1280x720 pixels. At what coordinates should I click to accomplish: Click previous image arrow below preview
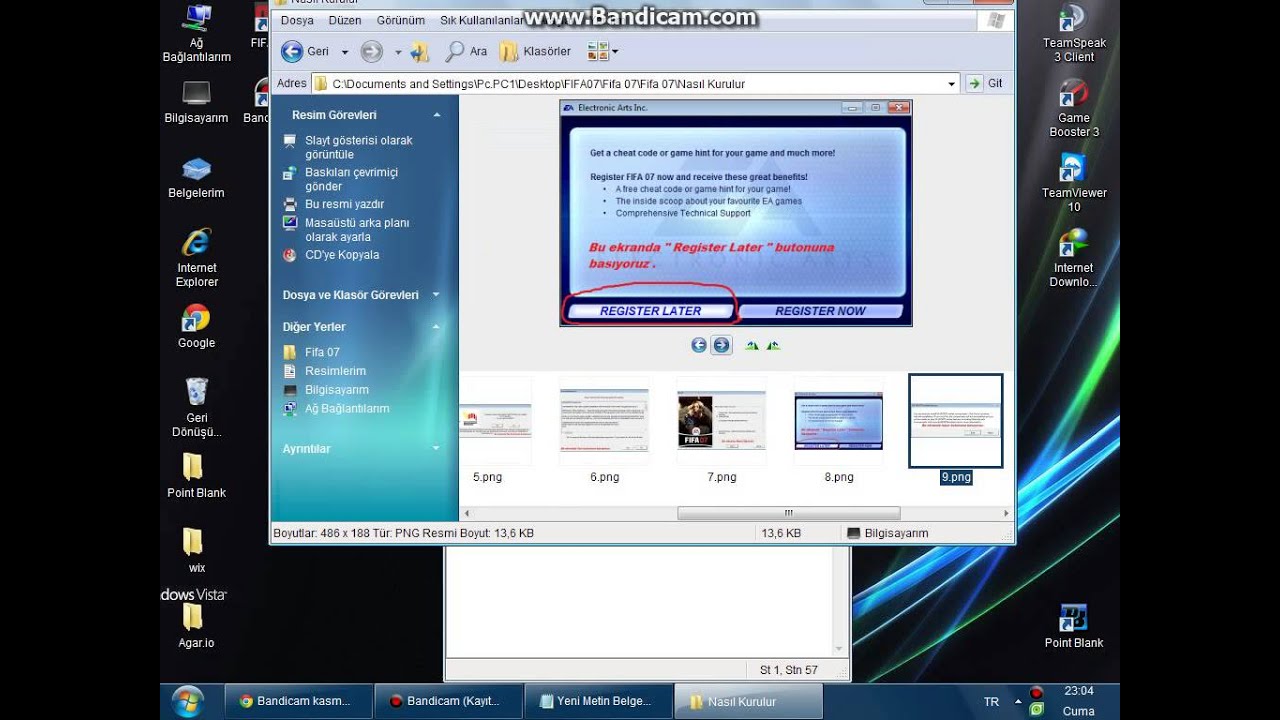coord(699,345)
